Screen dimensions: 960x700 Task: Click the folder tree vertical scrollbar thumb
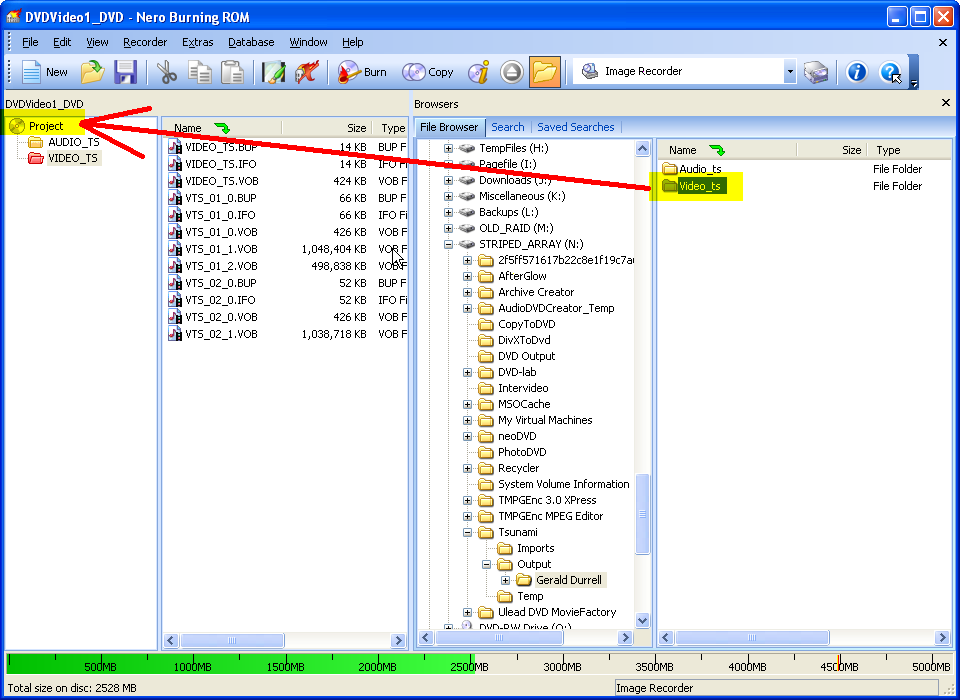pos(643,512)
